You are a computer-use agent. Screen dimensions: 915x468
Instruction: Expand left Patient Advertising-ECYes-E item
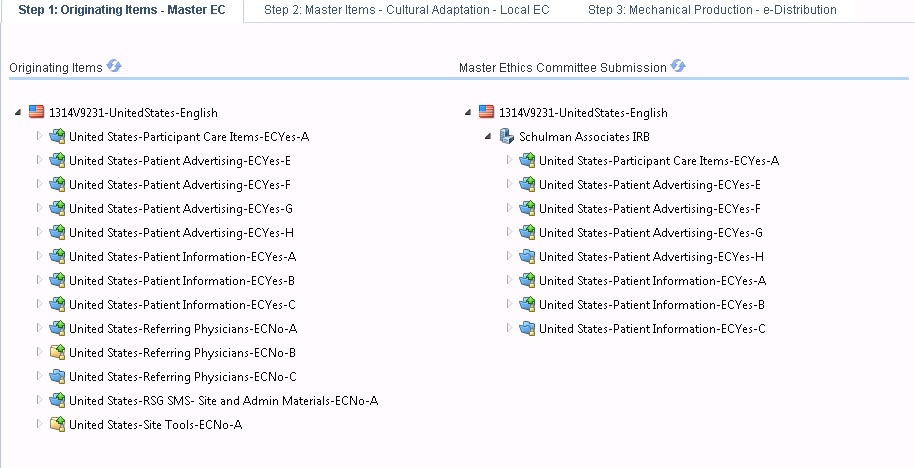pyautogui.click(x=40, y=161)
